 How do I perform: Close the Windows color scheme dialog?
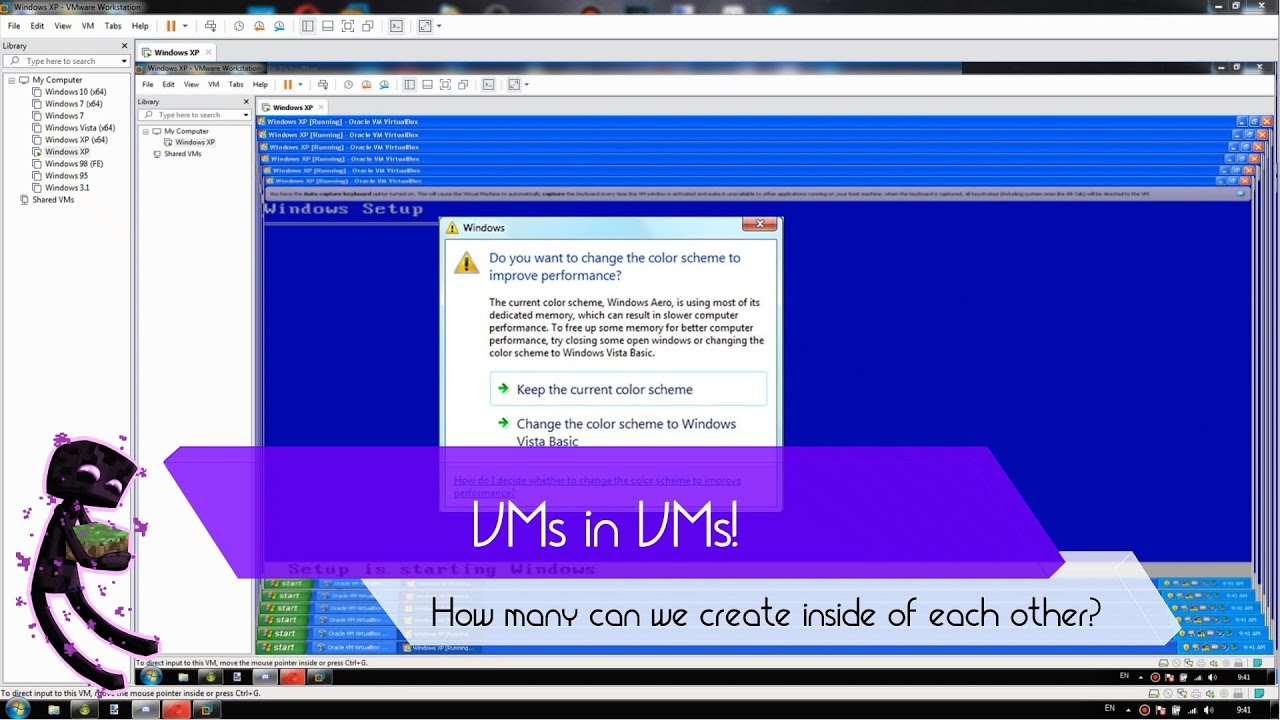759,225
